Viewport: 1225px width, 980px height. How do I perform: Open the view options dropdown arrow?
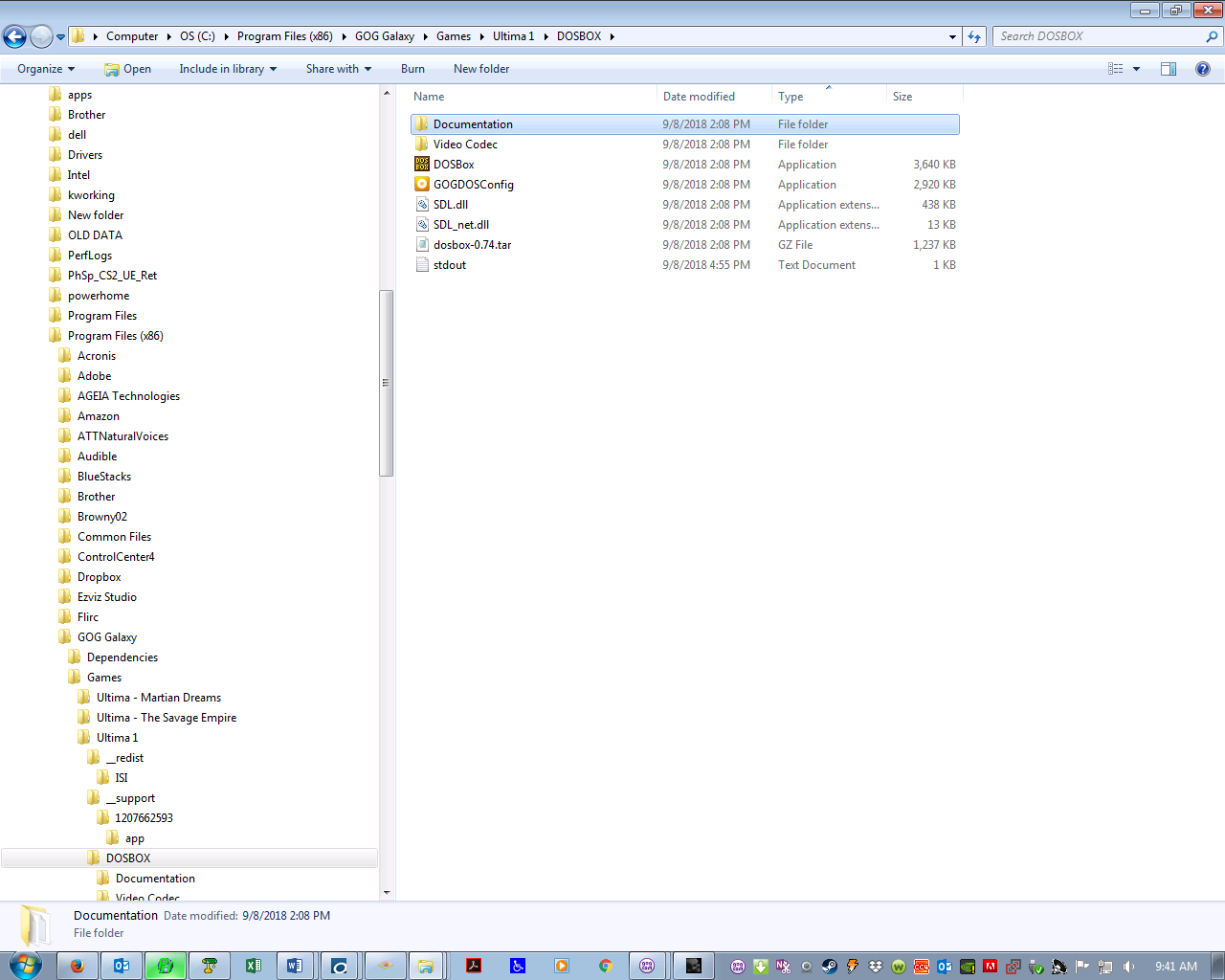coord(1136,69)
